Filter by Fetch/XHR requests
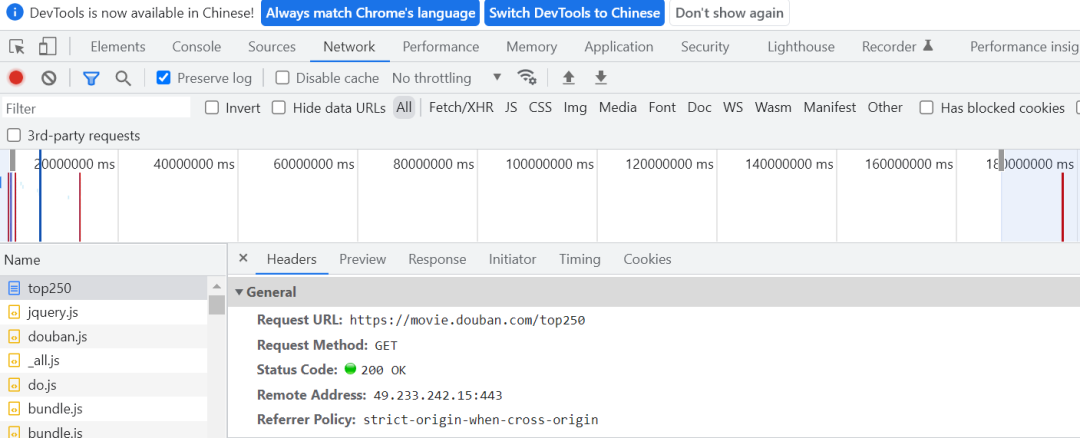1080x438 pixels. [461, 107]
